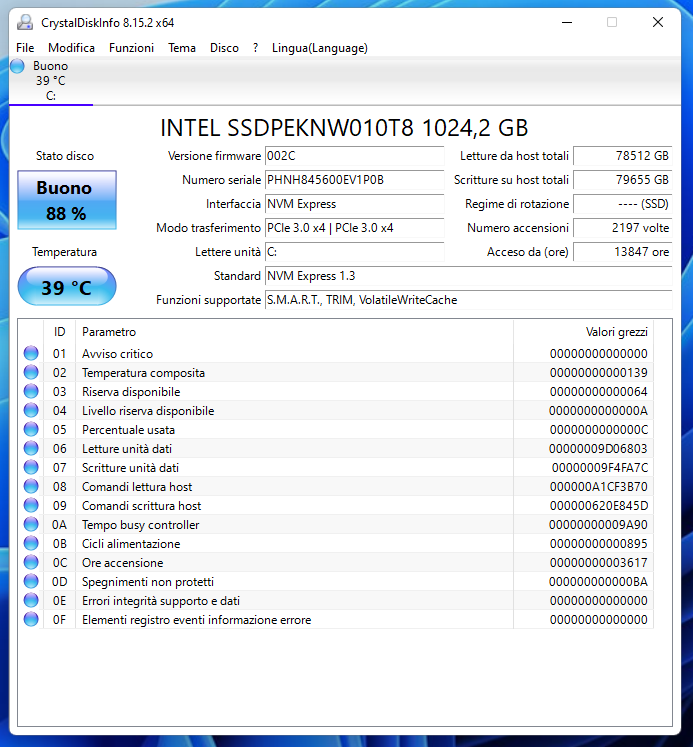Click status orb for Avviso critico row

tap(31, 353)
